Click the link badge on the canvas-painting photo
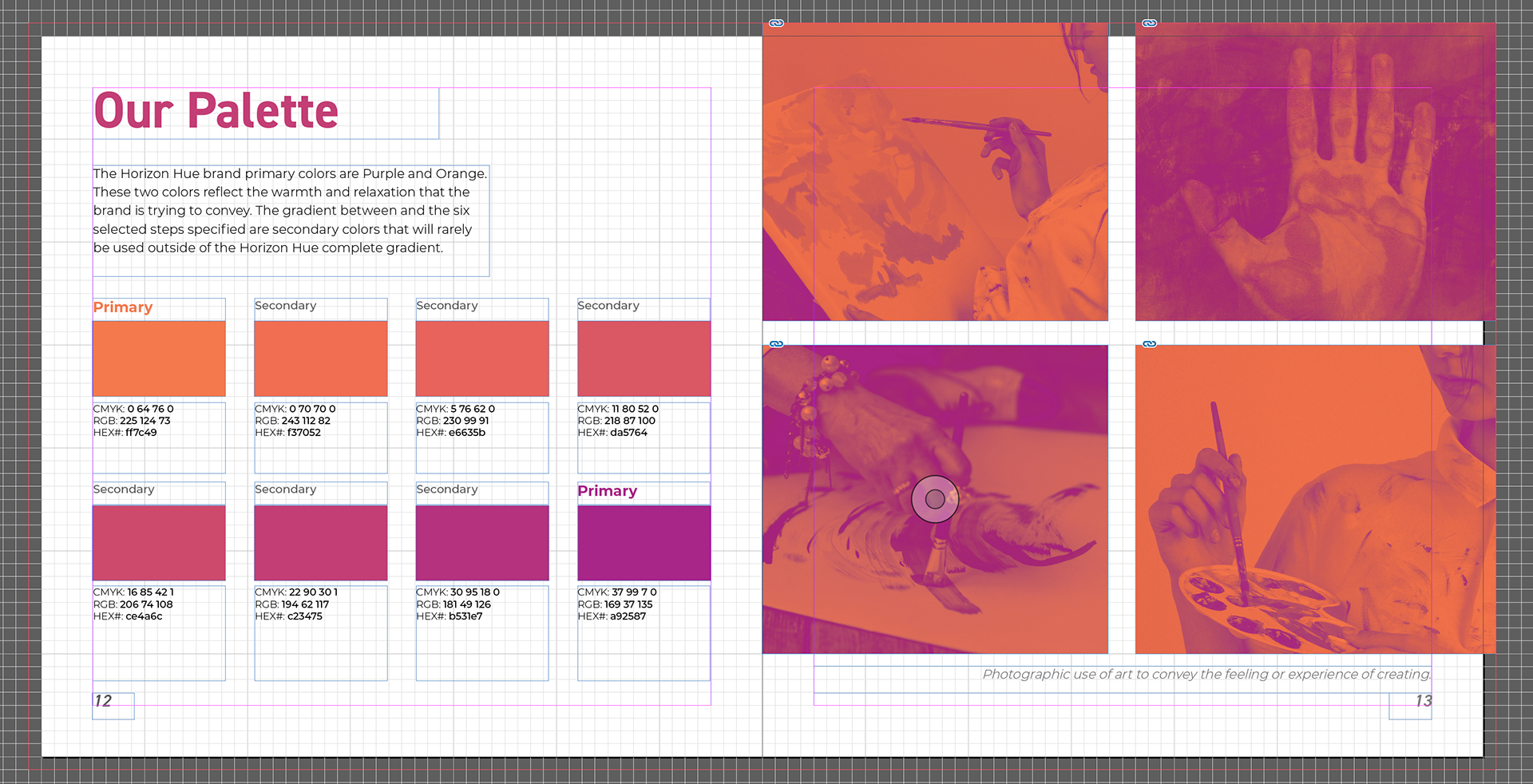The image size is (1533, 784). (776, 23)
